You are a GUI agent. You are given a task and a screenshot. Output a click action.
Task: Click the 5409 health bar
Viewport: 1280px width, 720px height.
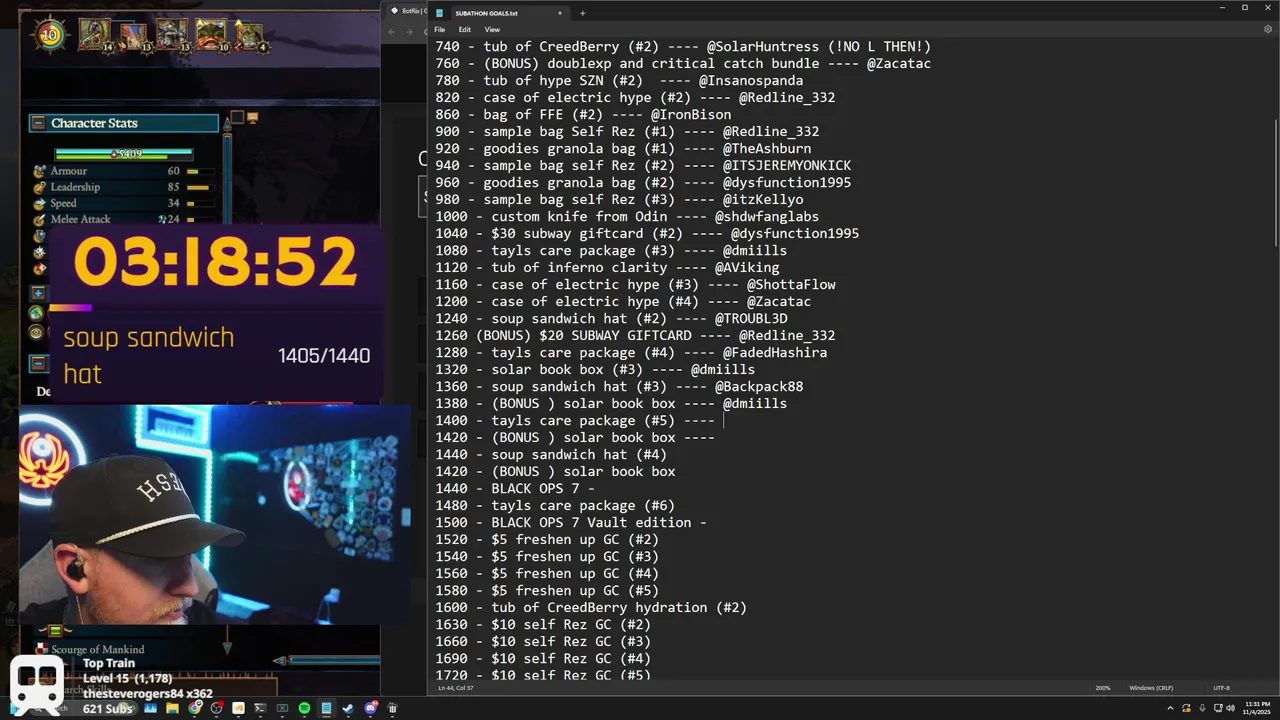(124, 154)
